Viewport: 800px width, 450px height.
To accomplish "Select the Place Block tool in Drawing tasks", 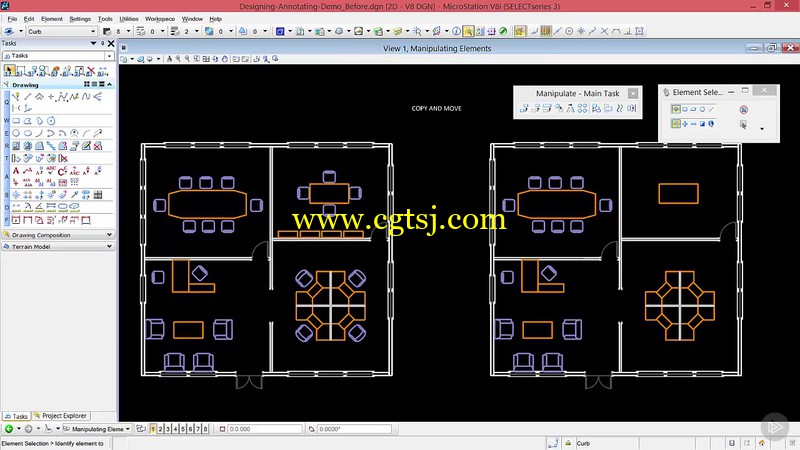I will (16, 121).
